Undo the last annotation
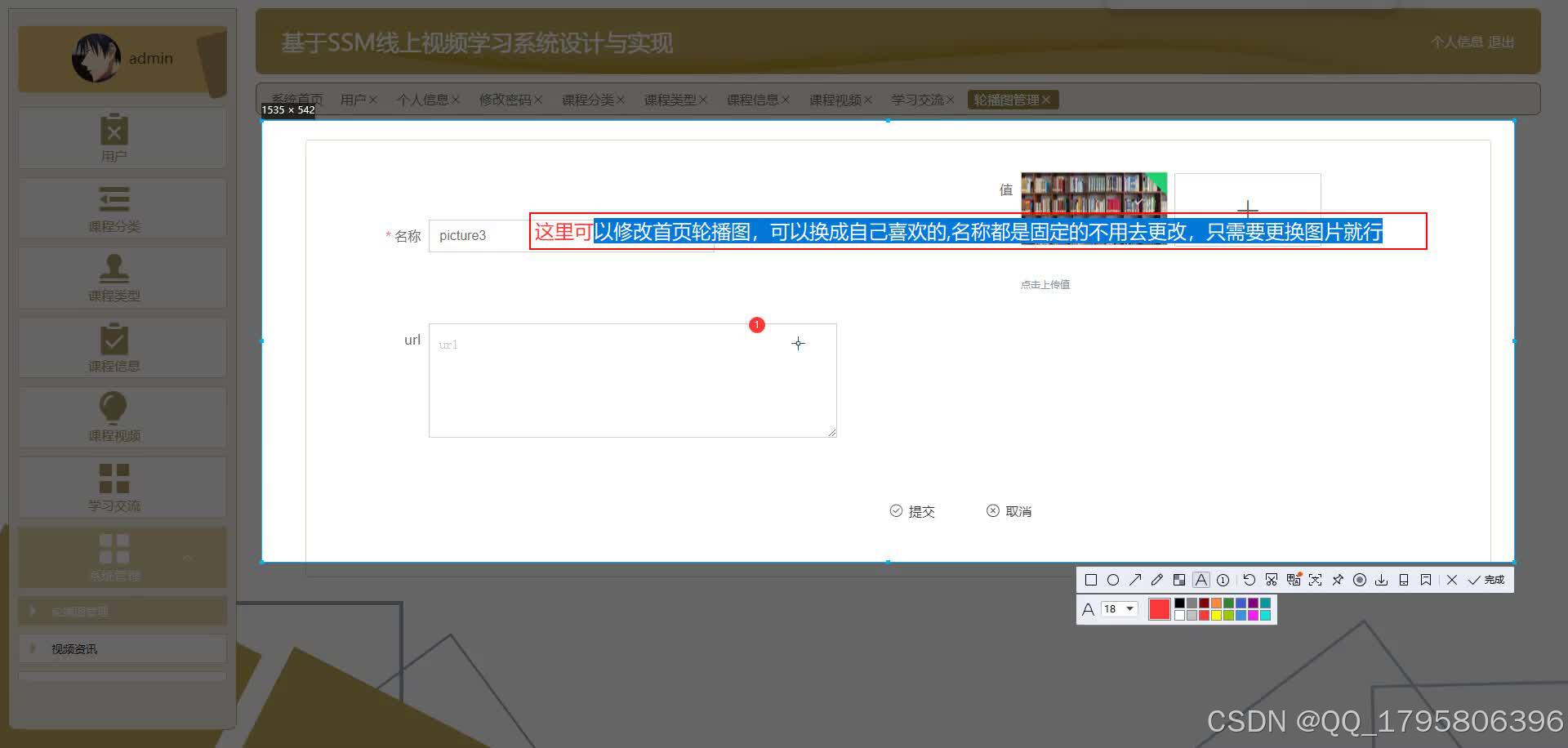 pos(1249,580)
